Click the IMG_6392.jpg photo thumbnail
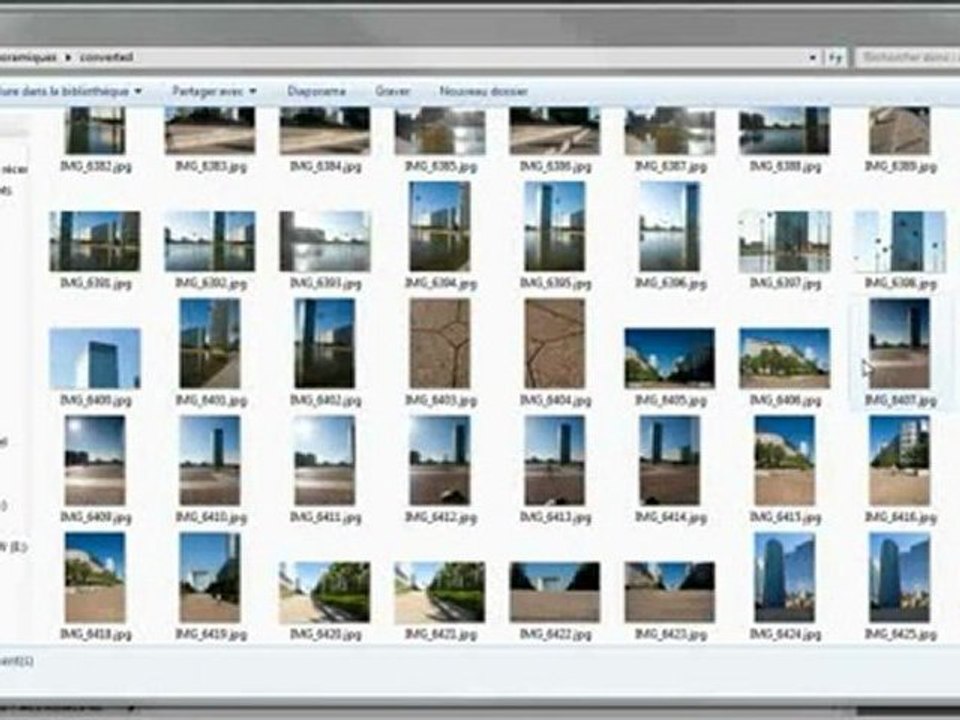The image size is (960, 720). click(x=210, y=241)
